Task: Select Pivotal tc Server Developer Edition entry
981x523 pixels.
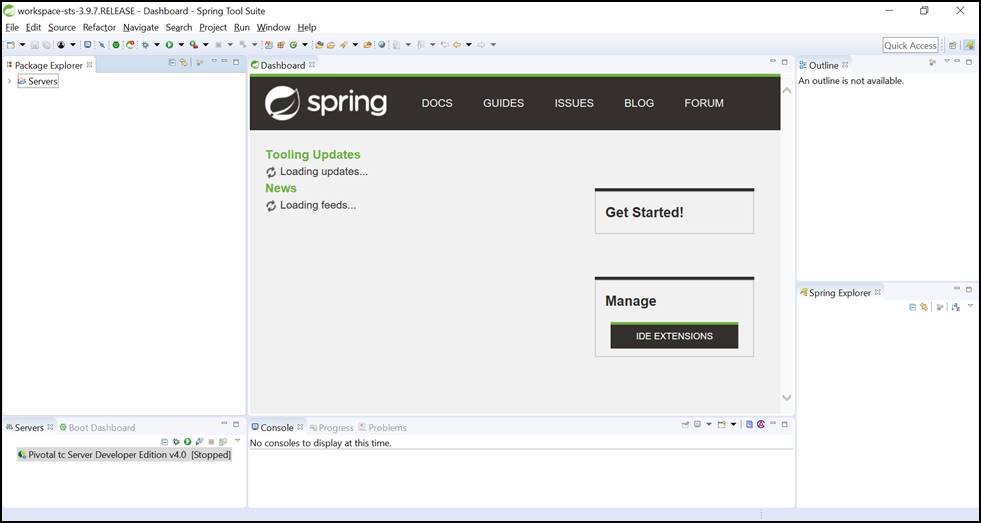Action: (125, 455)
